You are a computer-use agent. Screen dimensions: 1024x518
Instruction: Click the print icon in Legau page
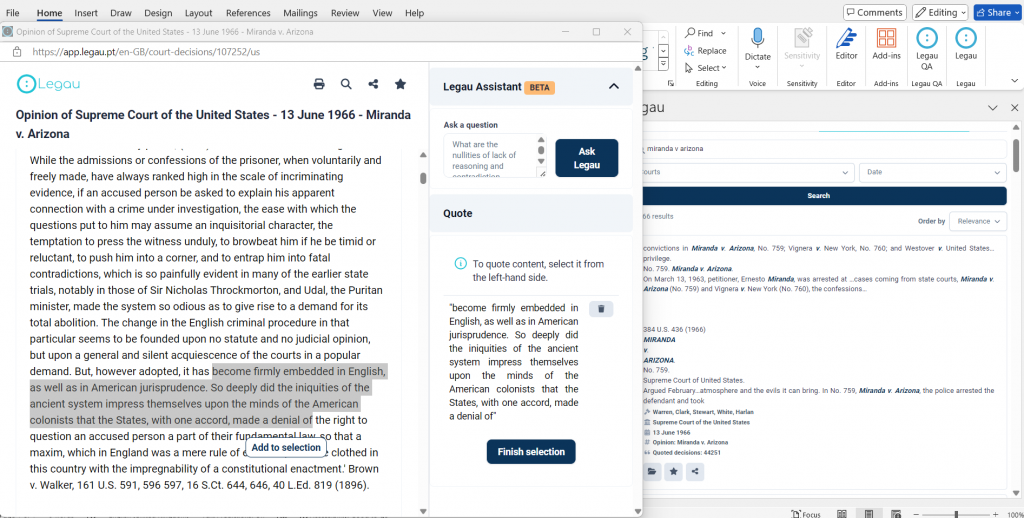pos(319,84)
